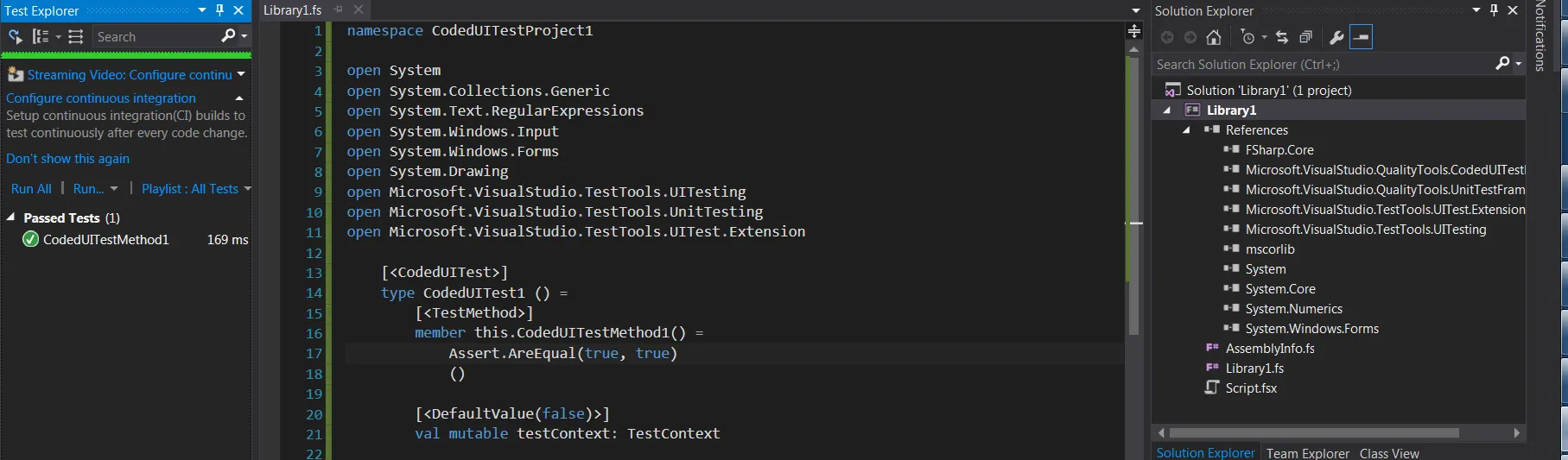
Task: Switch to the Class View tab
Action: click(x=1388, y=453)
